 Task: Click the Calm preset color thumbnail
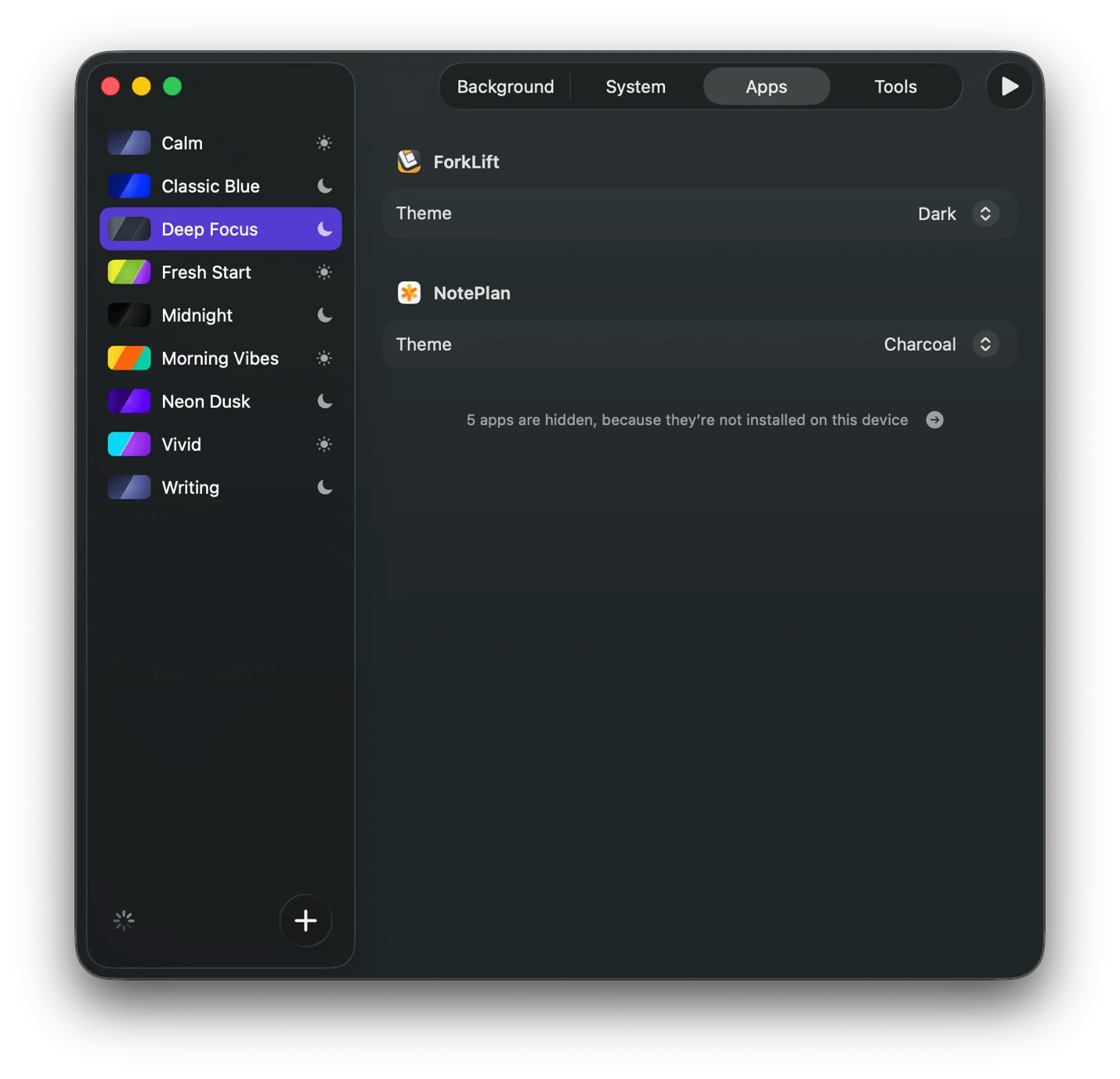(129, 143)
